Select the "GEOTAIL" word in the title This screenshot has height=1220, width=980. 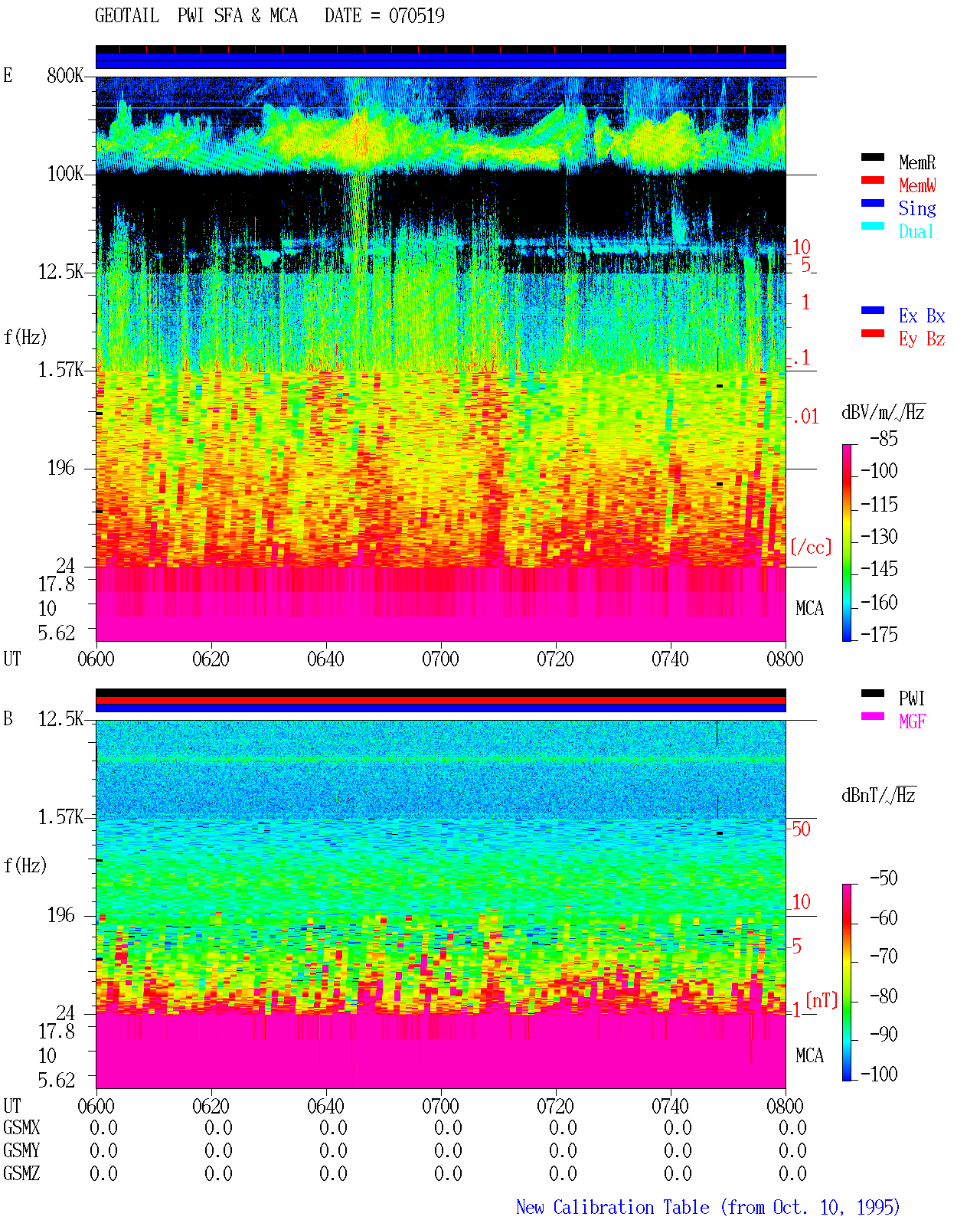point(127,16)
